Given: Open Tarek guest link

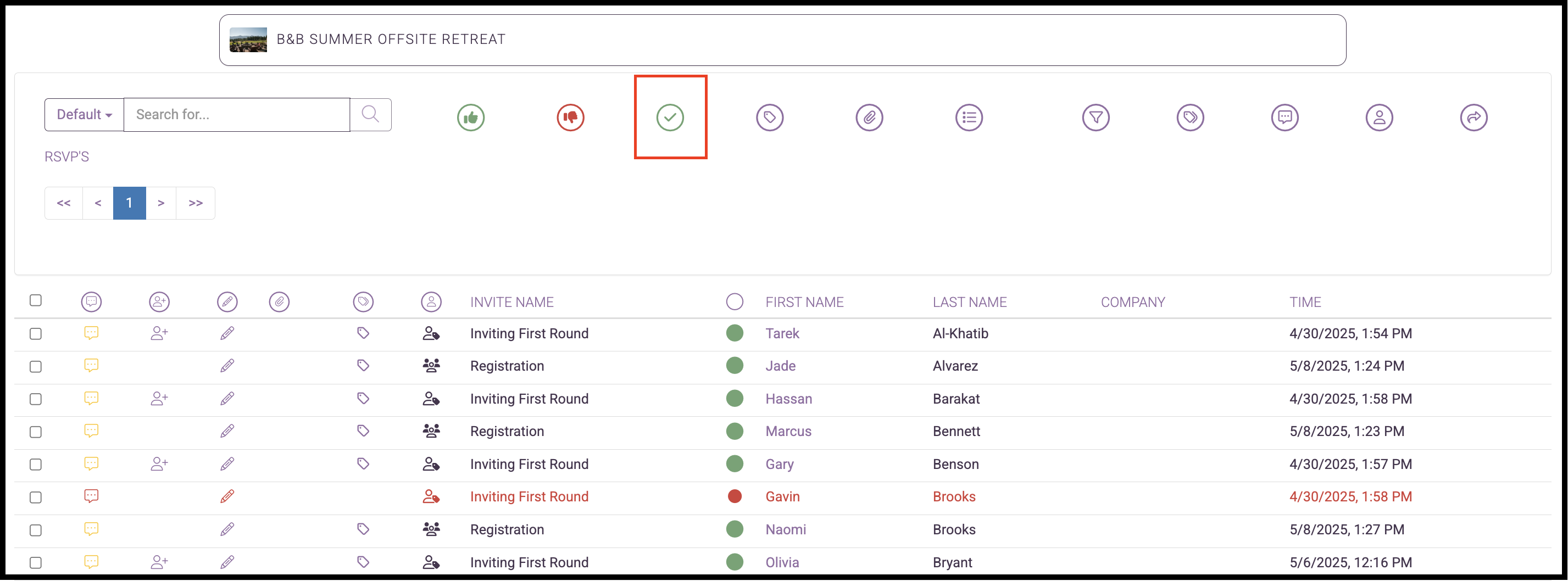Looking at the screenshot, I should [x=782, y=333].
